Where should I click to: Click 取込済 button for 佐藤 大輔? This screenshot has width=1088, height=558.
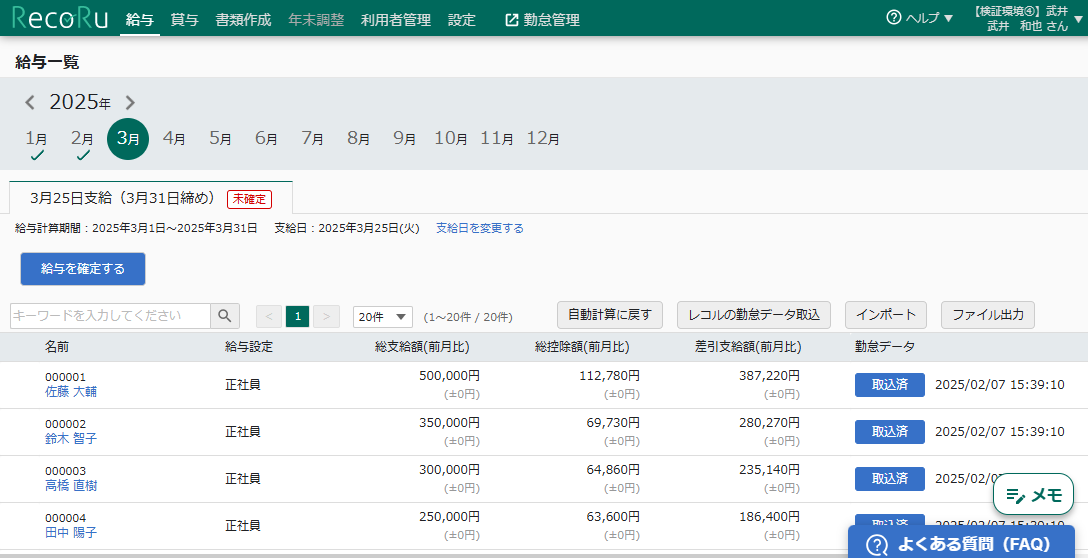pos(890,385)
